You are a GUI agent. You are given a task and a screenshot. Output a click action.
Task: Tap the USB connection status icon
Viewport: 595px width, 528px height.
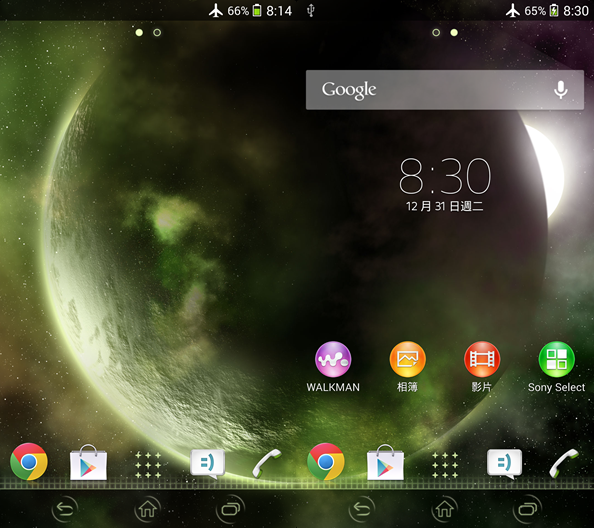311,11
